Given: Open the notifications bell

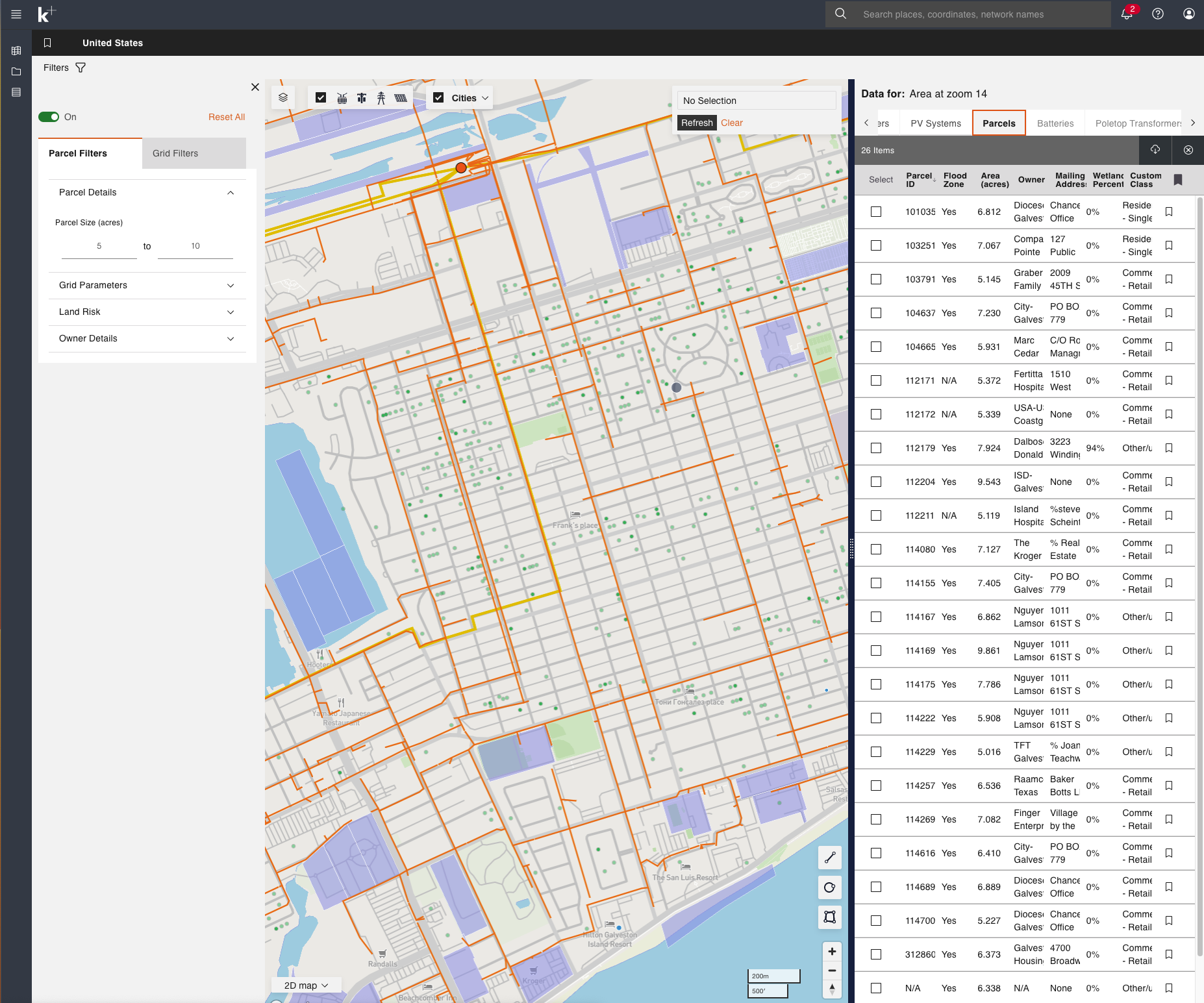Looking at the screenshot, I should [1127, 14].
